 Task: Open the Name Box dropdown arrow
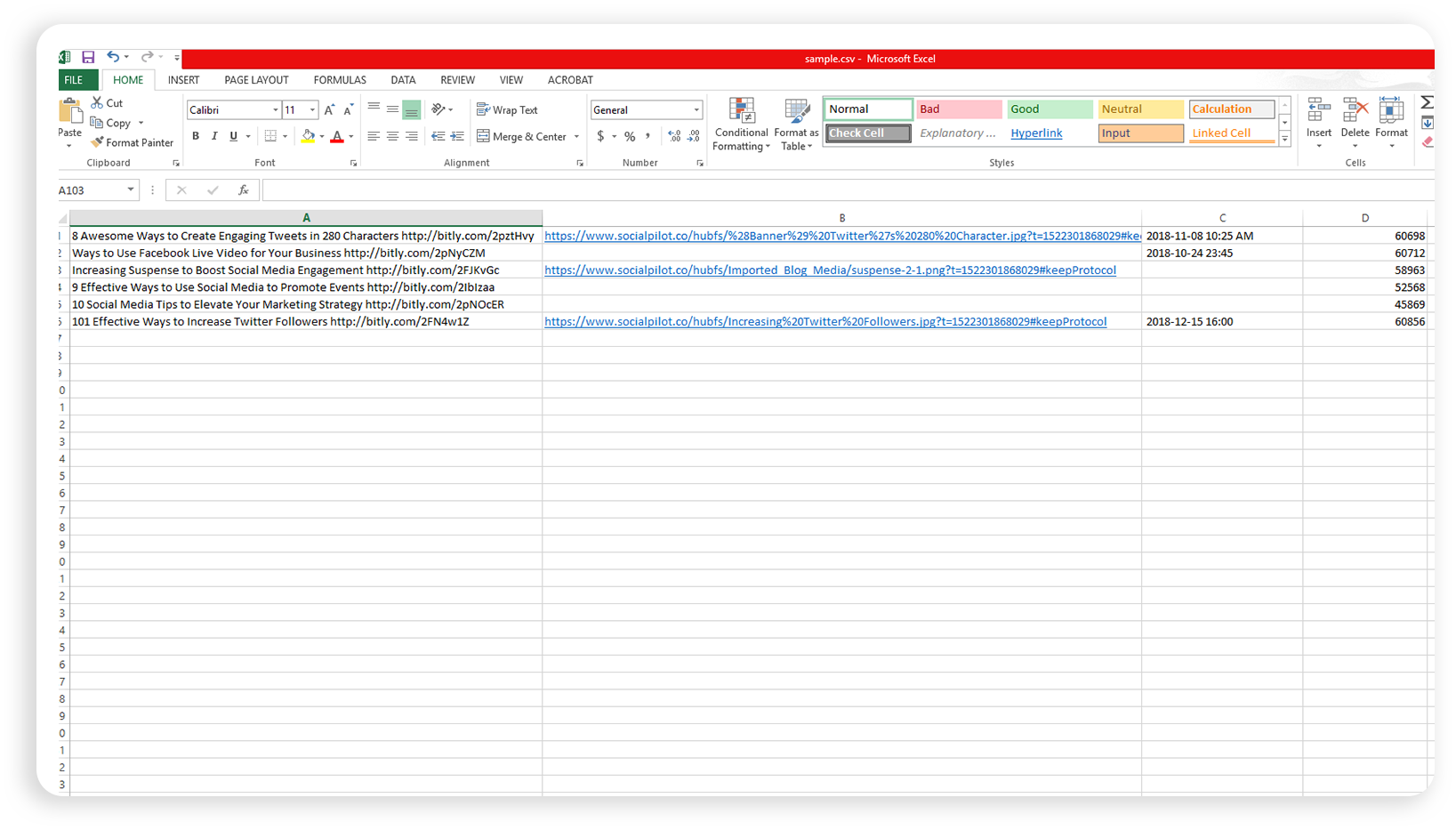pos(131,189)
